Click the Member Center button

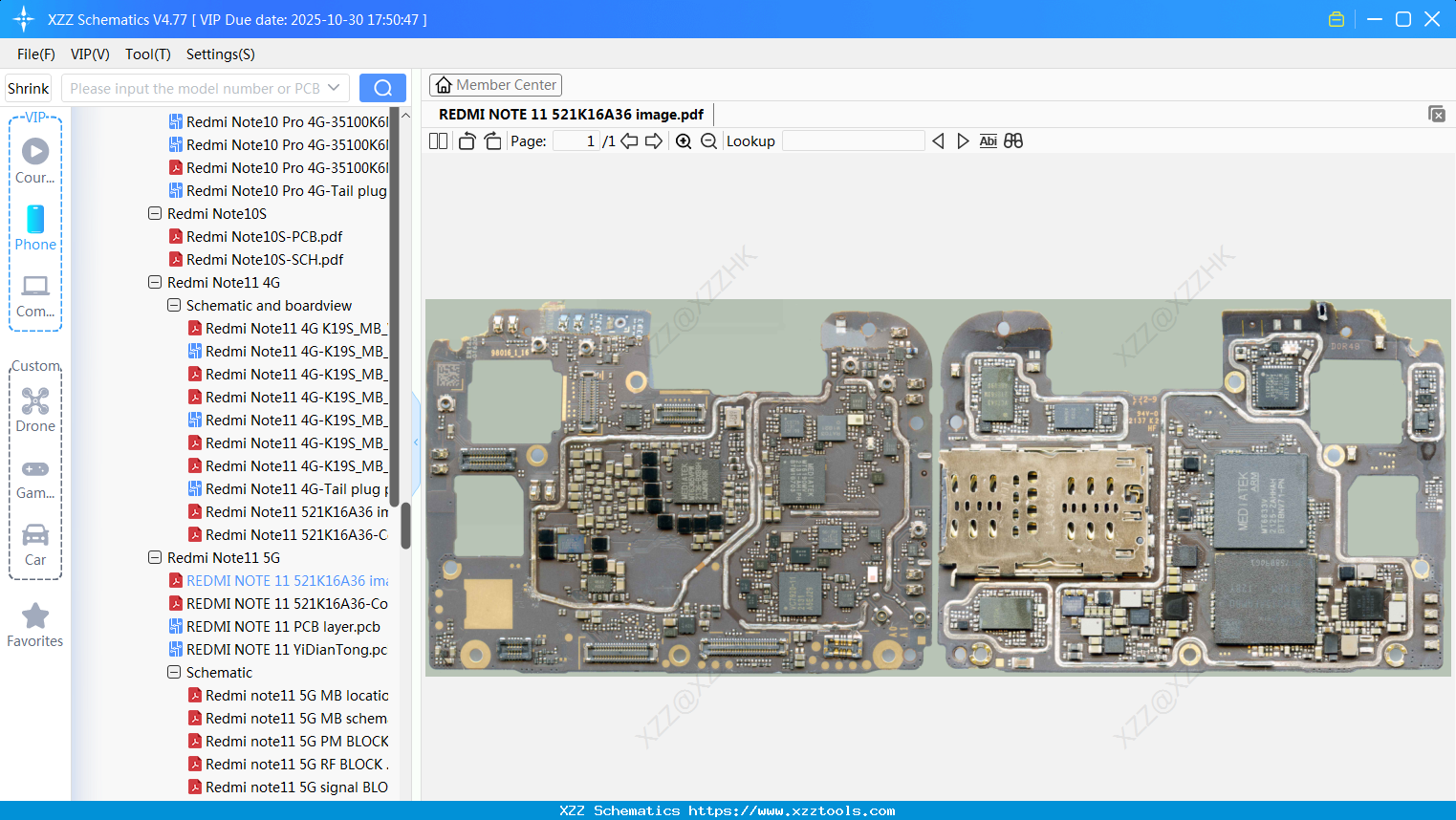(x=495, y=84)
